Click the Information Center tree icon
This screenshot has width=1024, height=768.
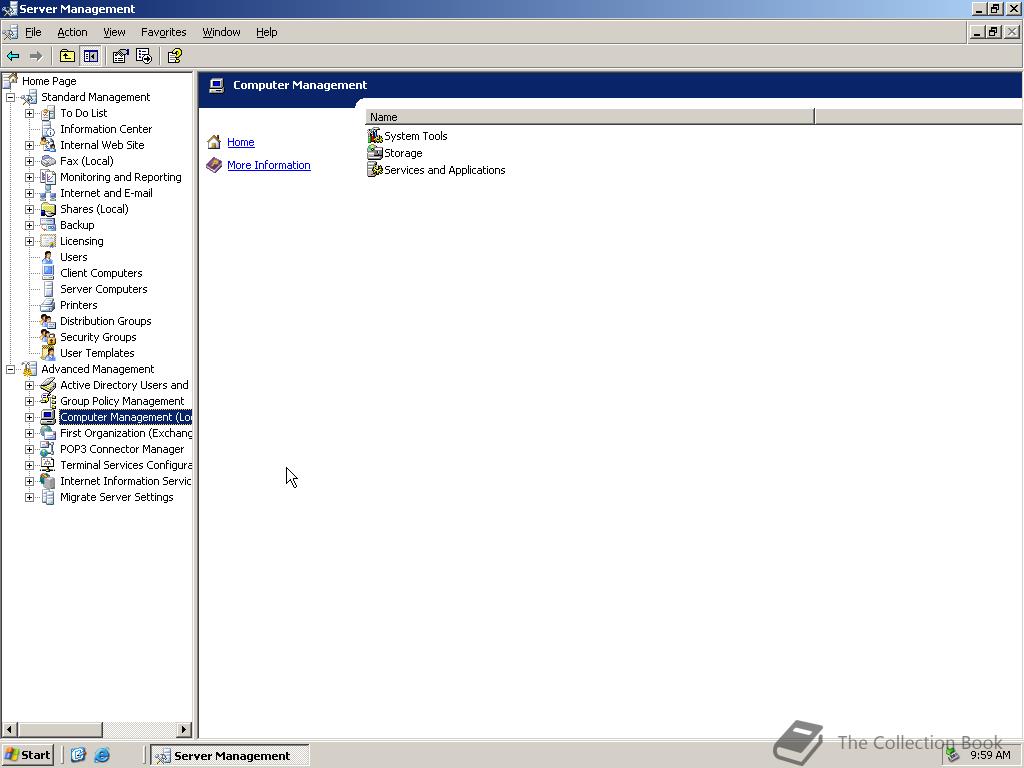(48, 129)
